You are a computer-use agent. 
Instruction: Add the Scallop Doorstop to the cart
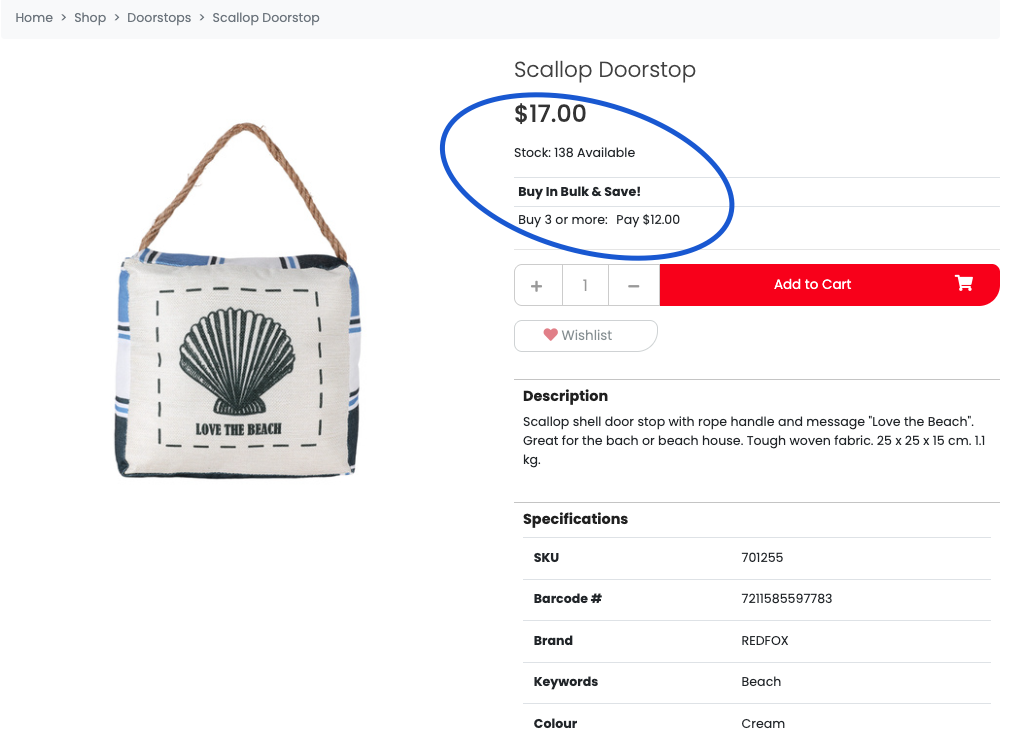click(812, 284)
